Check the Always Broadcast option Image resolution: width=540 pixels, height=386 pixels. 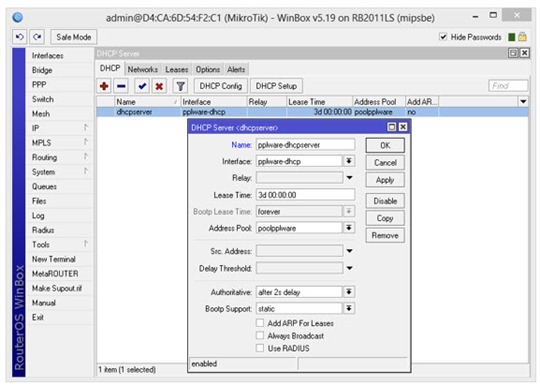click(260, 335)
